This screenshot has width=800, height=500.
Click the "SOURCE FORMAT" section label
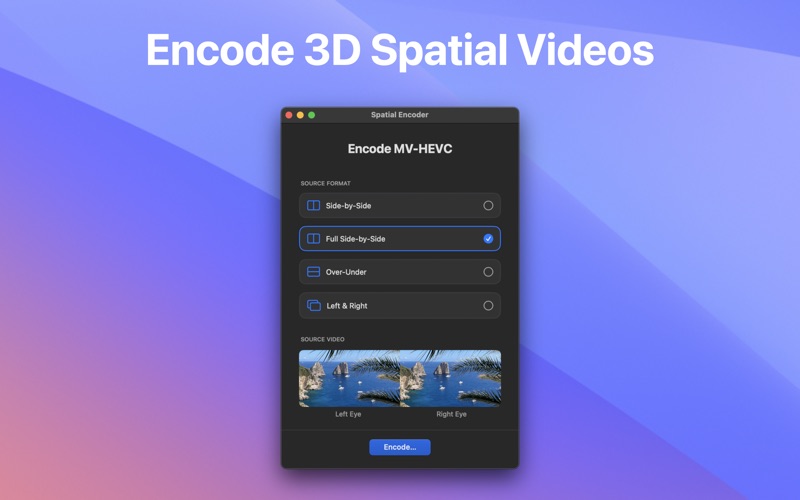point(326,183)
